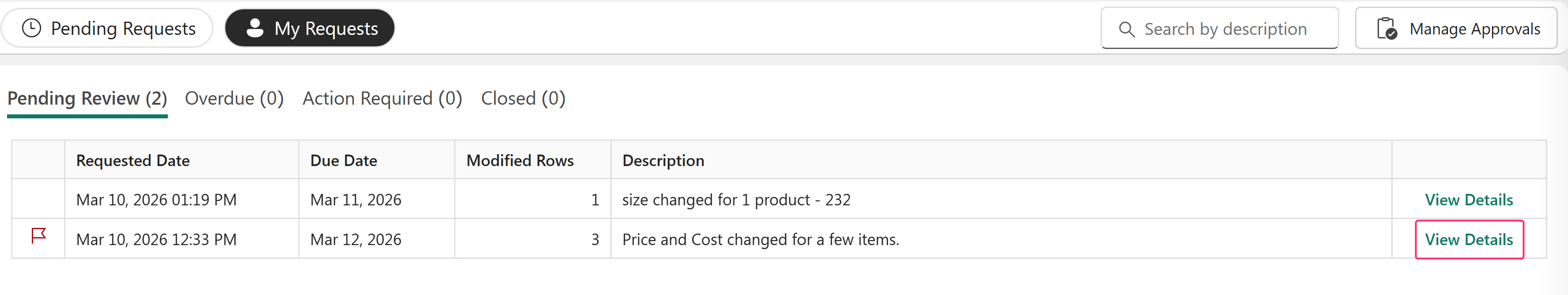Screen dimensions: 1568x295
Task: Click the Mar 12, 2026 due date cell
Action: pos(356,240)
